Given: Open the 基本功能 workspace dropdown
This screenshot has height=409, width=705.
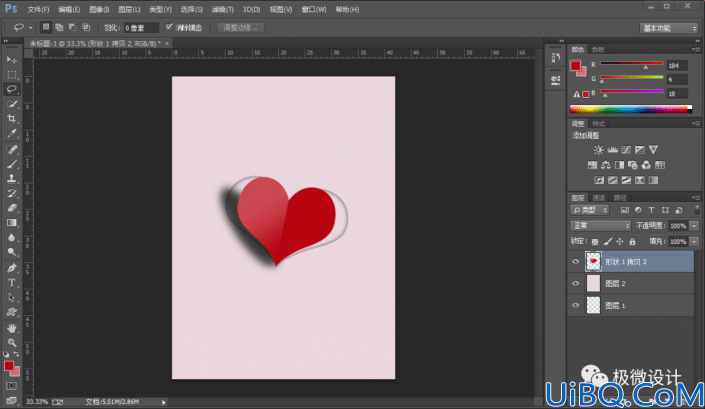Looking at the screenshot, I should [669, 28].
